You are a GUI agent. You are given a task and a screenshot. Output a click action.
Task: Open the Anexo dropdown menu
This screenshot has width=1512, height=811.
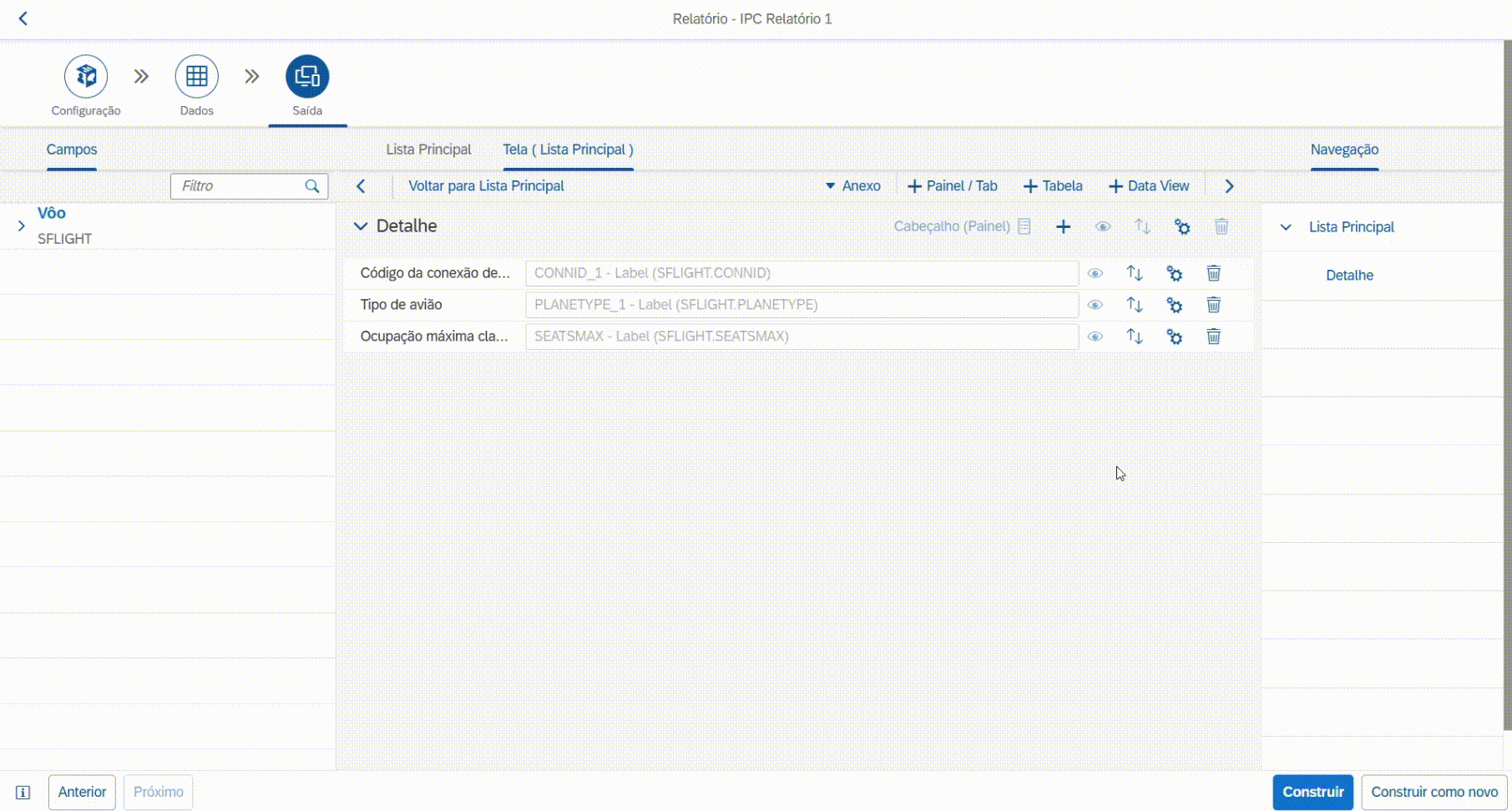(853, 186)
